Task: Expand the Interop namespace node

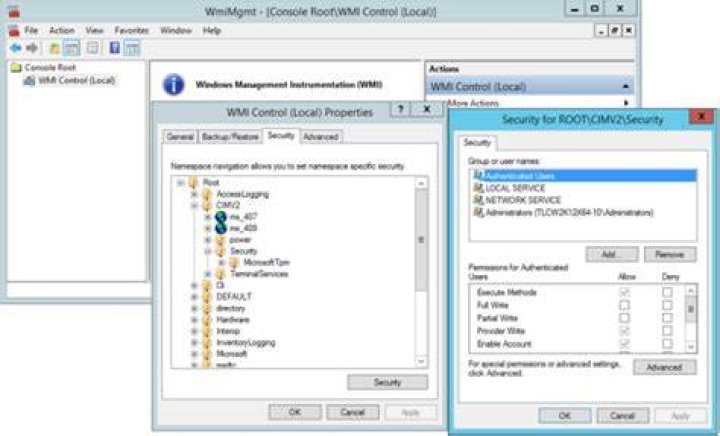Action: click(x=194, y=331)
